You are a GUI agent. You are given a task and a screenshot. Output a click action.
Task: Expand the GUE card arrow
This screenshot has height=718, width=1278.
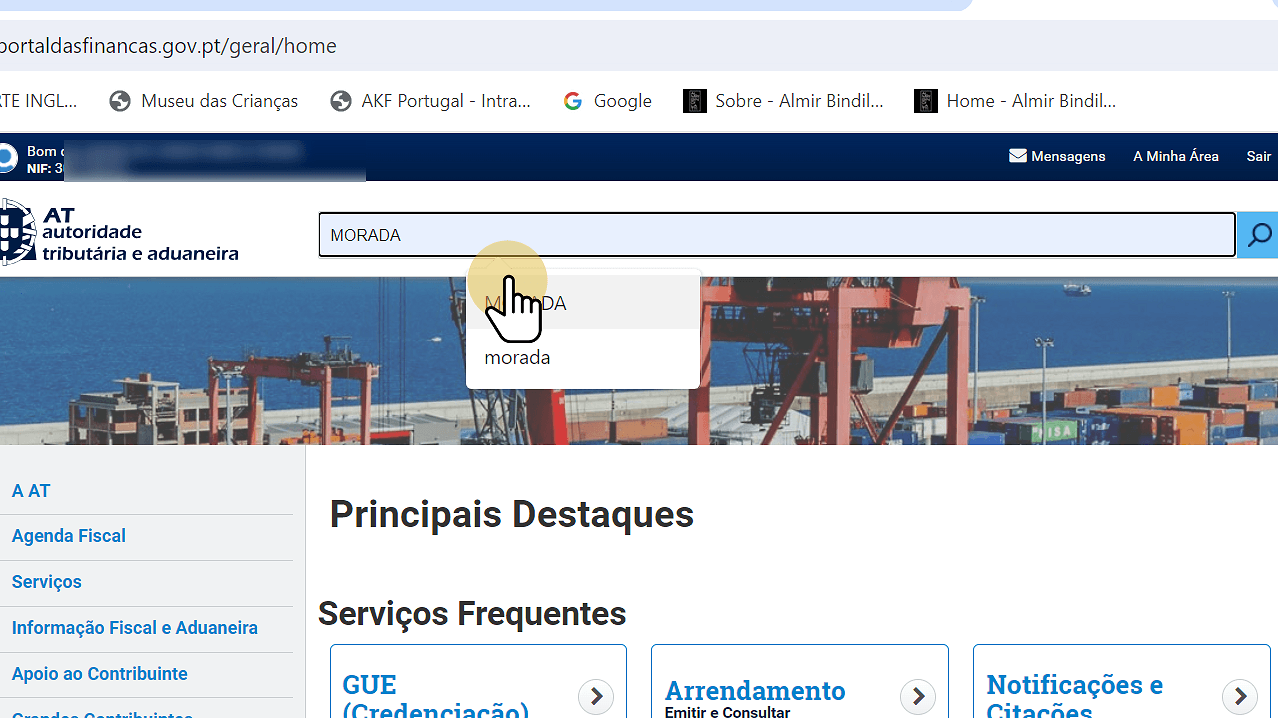tap(596, 696)
